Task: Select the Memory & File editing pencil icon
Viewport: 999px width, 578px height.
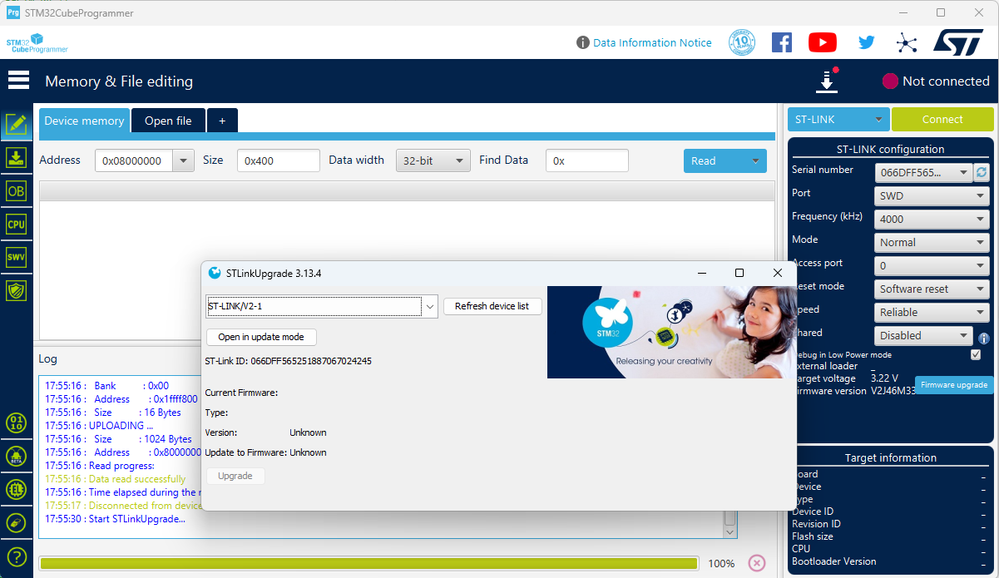Action: tap(16, 124)
